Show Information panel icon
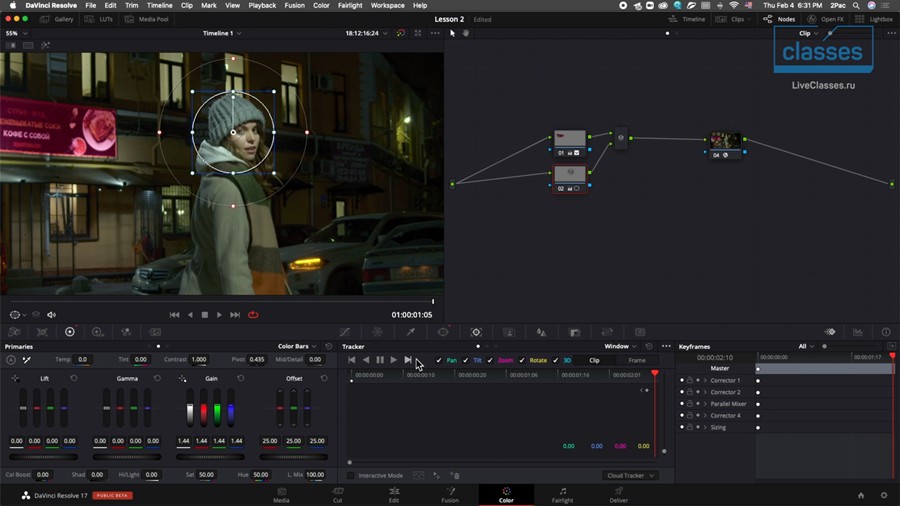The width and height of the screenshot is (900, 506). (886, 332)
